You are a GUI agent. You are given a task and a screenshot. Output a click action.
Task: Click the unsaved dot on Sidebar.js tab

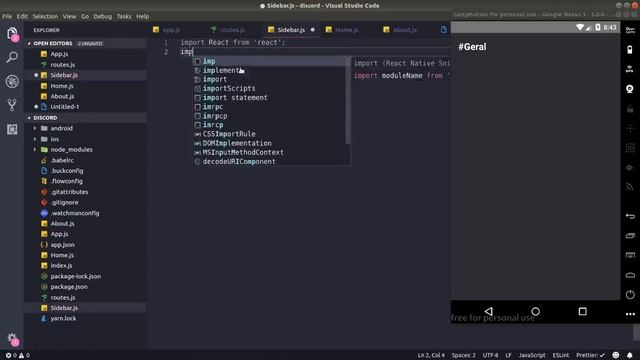click(313, 30)
